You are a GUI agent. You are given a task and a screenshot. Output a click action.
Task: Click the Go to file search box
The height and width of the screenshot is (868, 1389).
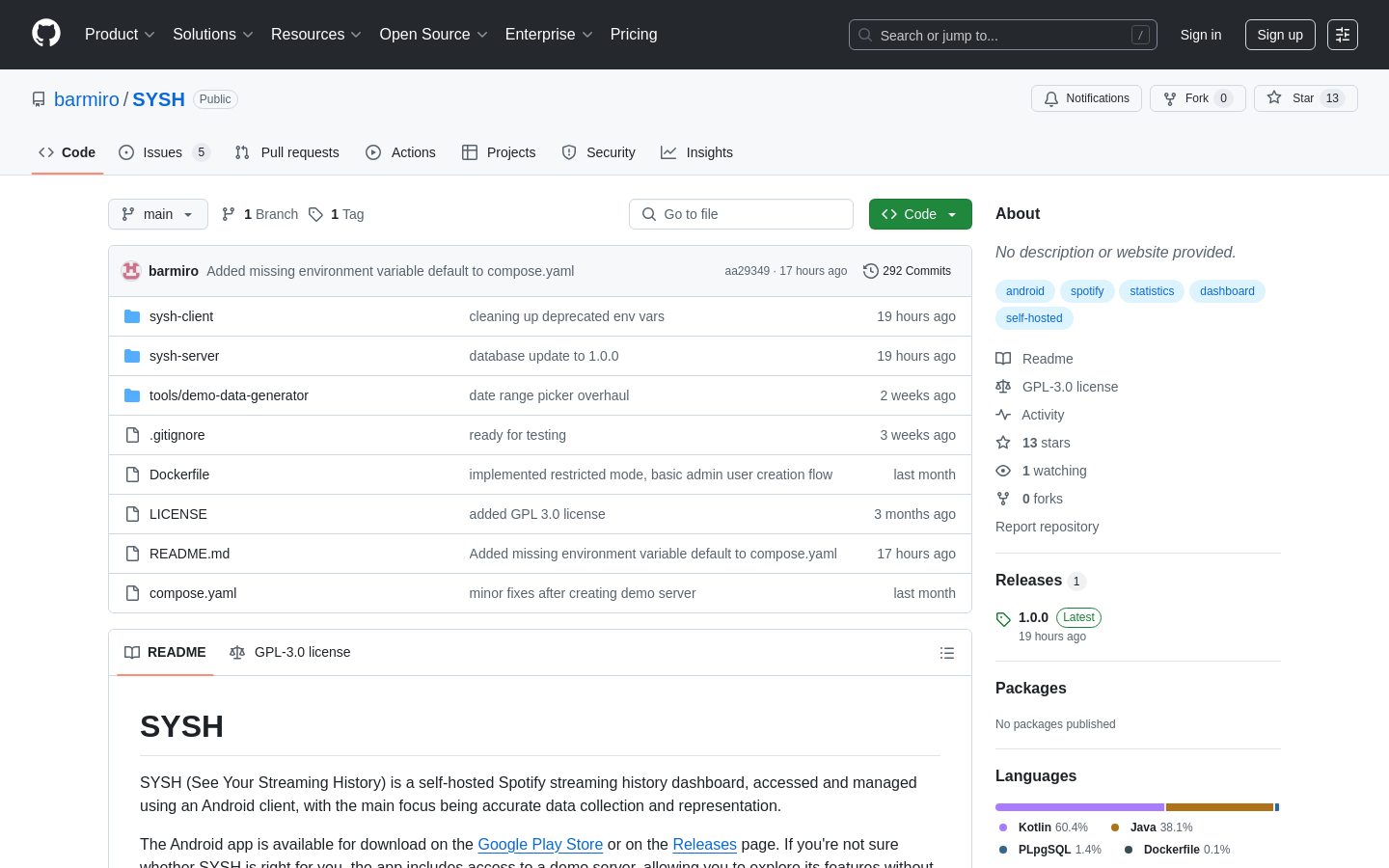[741, 214]
